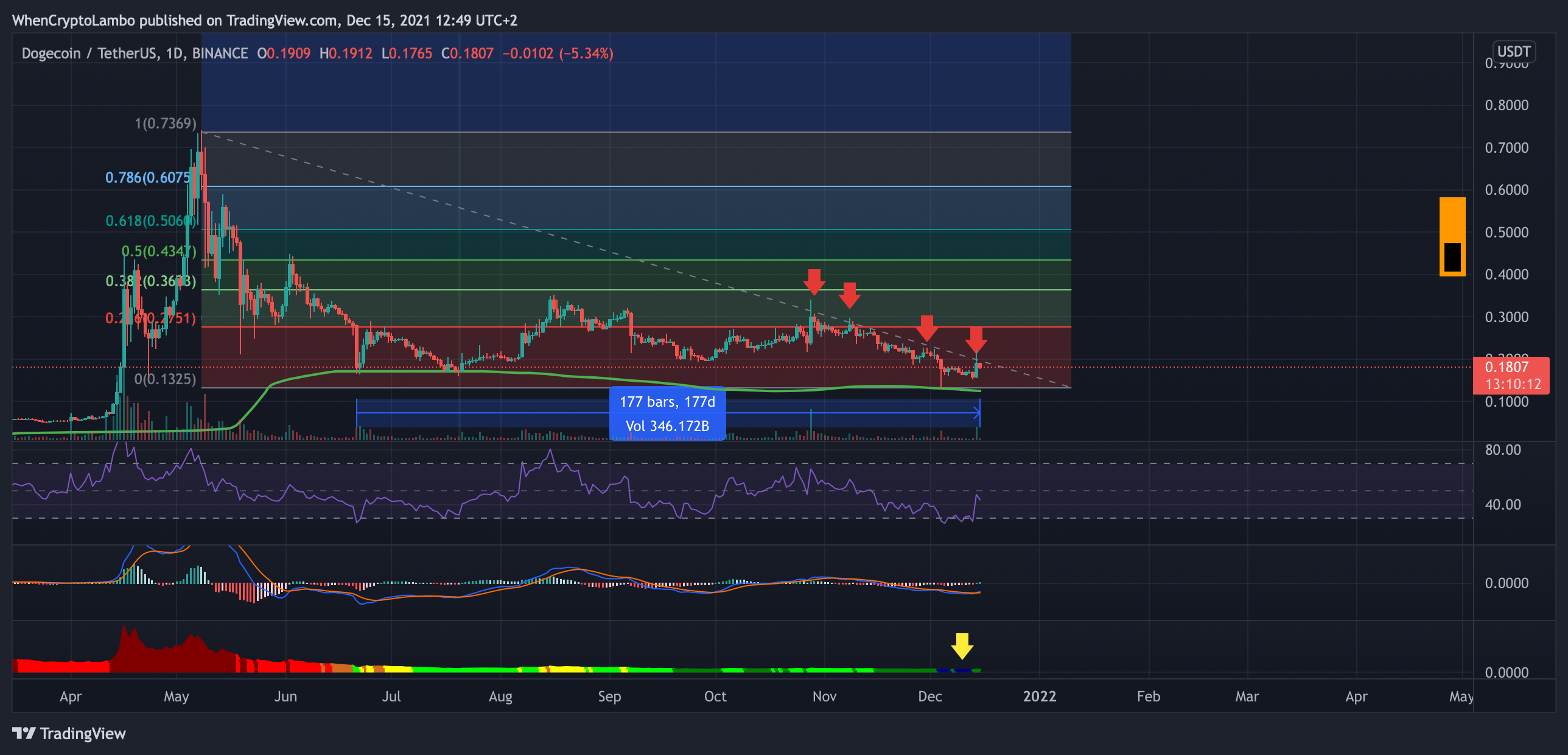1568x755 pixels.
Task: Click the 'Dec' label on the time axis
Action: [x=930, y=697]
